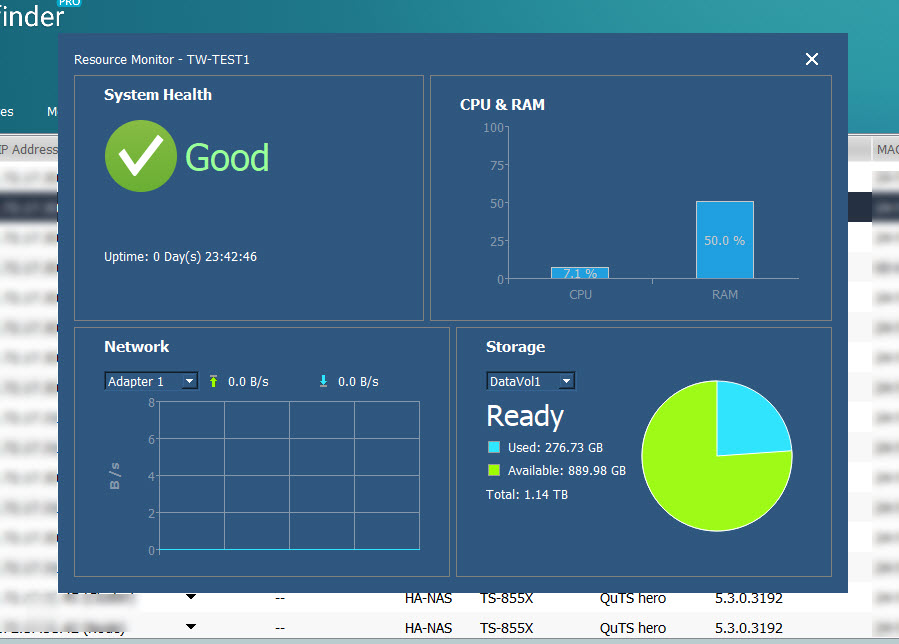Viewport: 899px width, 644px height.
Task: Click inside the Network traffic graph
Action: click(x=288, y=475)
